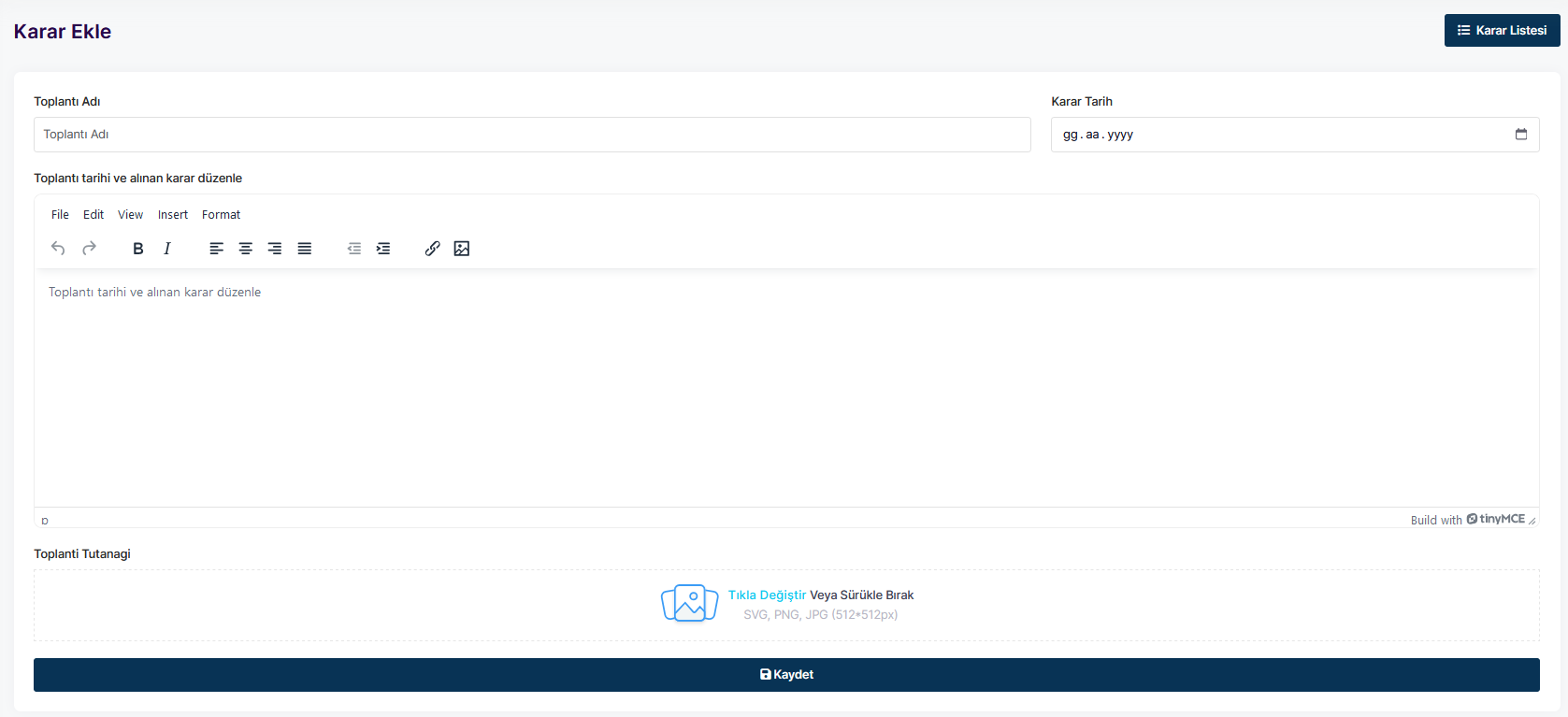
Task: Expand the Format menu
Action: pyautogui.click(x=221, y=215)
